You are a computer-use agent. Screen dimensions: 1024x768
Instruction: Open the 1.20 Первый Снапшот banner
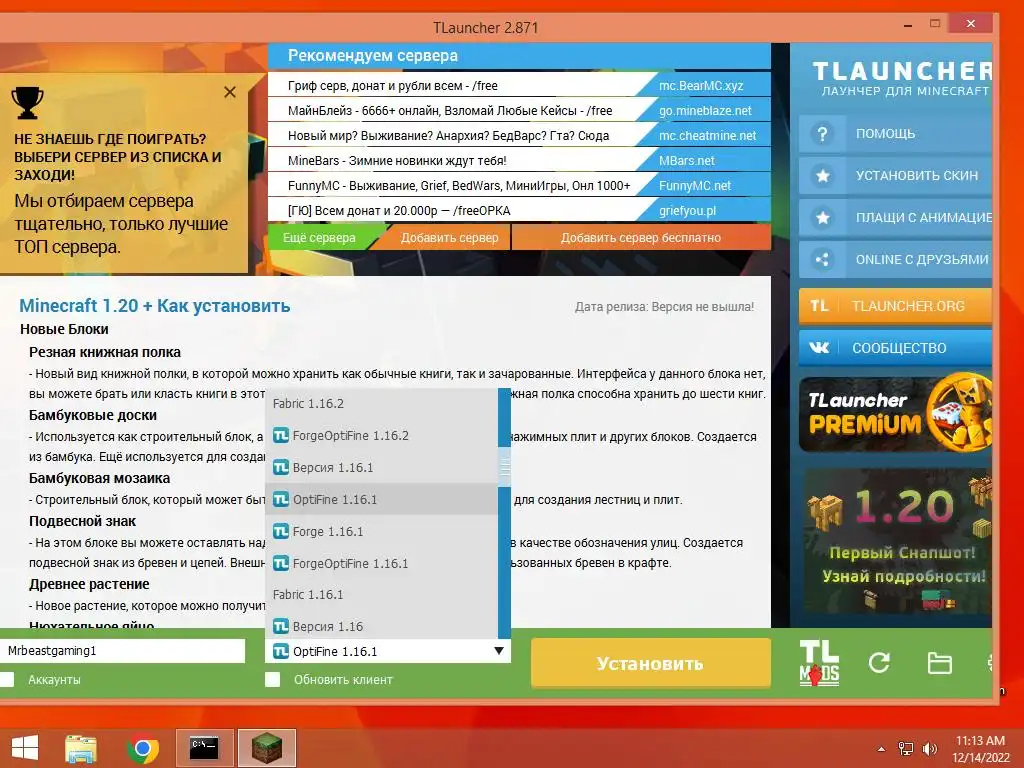coord(895,541)
